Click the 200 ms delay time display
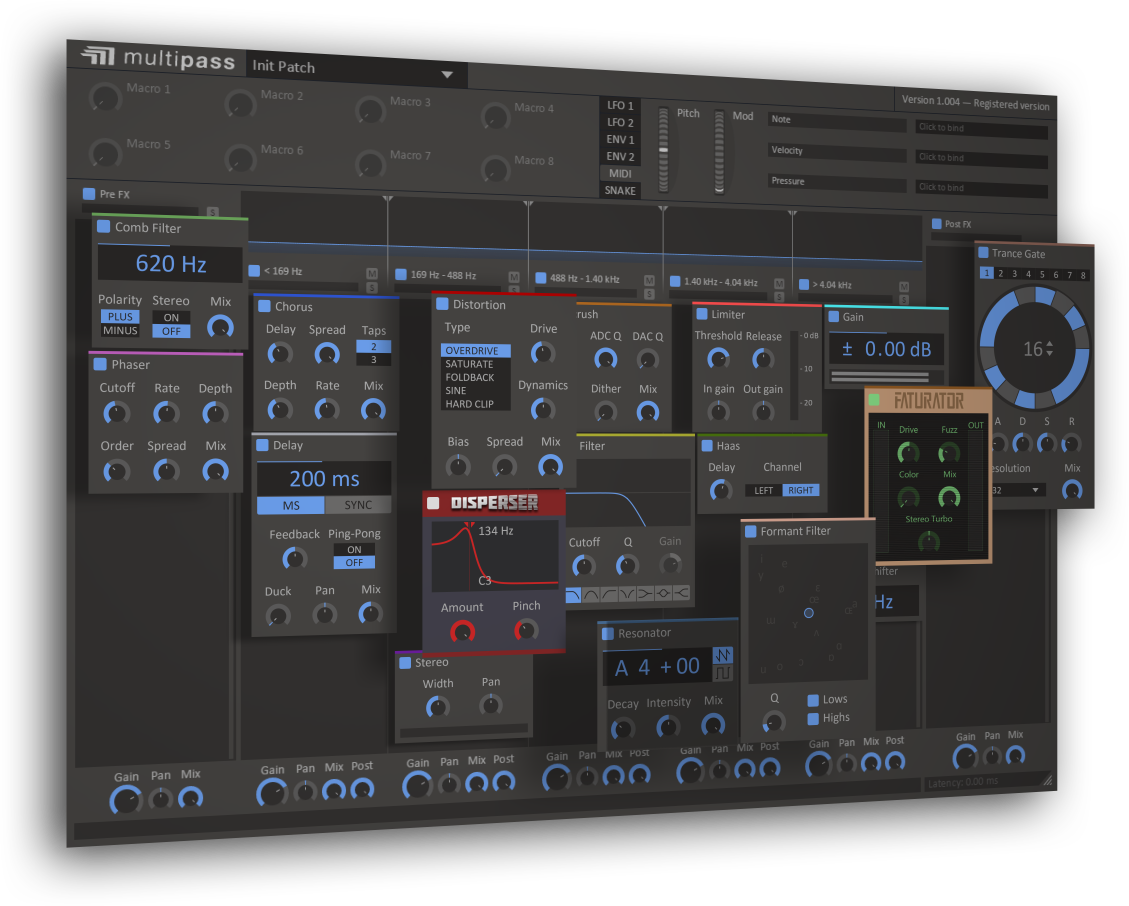 (x=322, y=478)
